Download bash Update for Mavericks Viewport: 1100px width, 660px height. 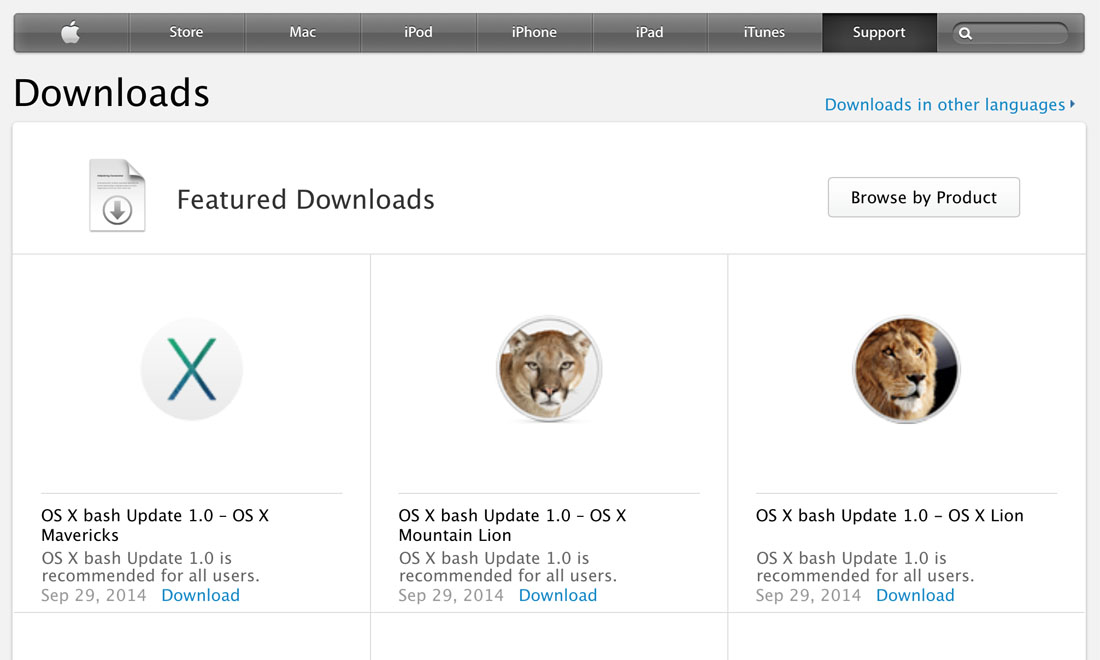[x=200, y=595]
